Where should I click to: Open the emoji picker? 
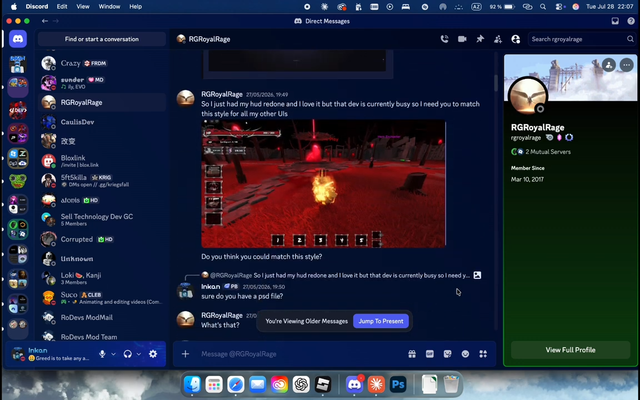[x=465, y=354]
